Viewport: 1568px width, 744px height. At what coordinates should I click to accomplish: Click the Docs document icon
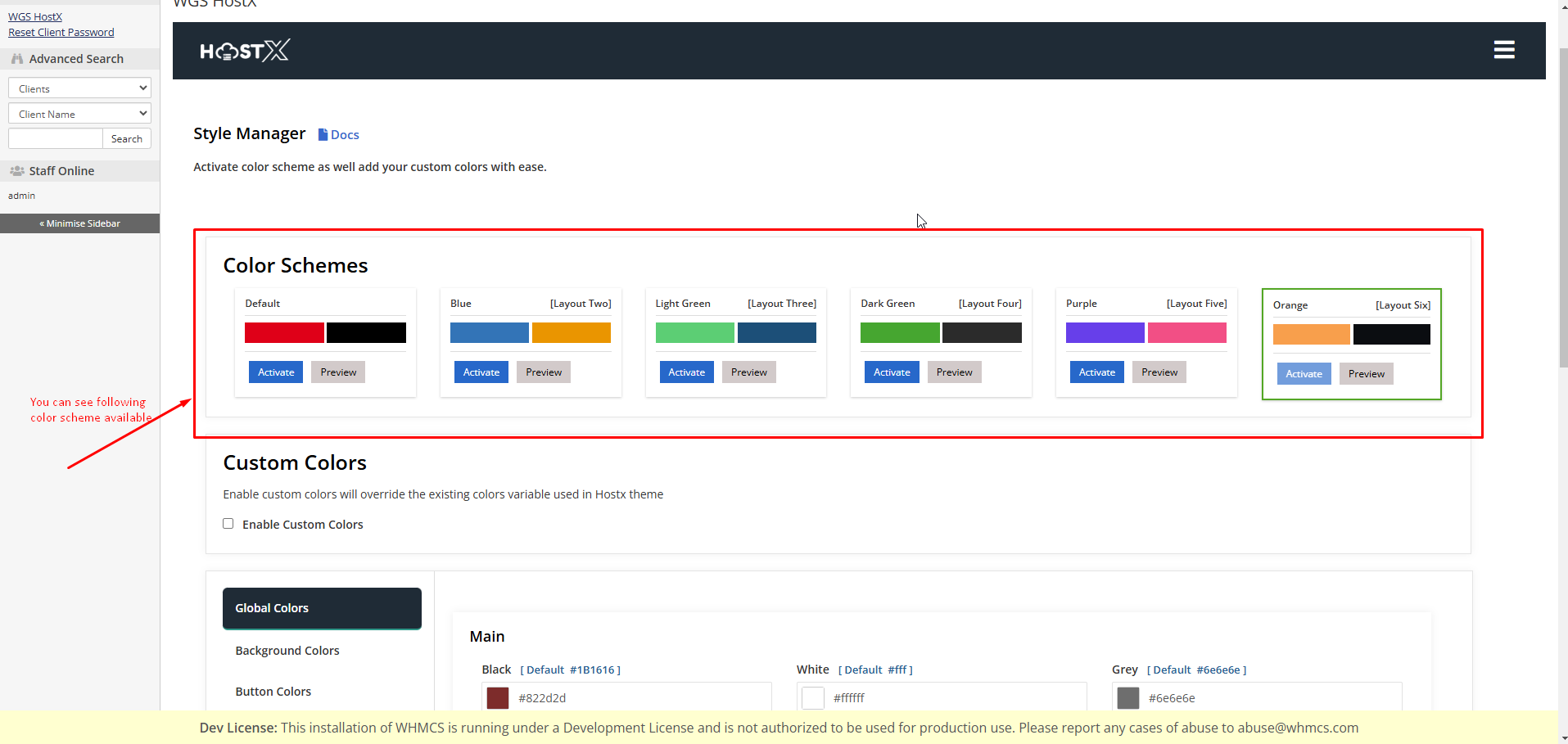323,135
